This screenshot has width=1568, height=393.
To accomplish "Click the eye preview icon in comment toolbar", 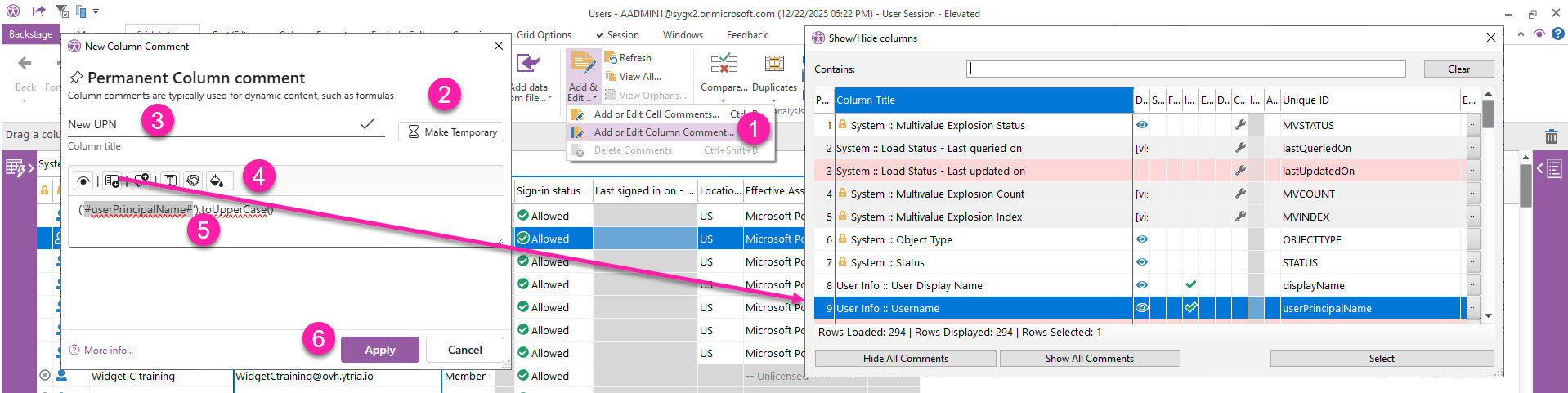I will point(83,181).
